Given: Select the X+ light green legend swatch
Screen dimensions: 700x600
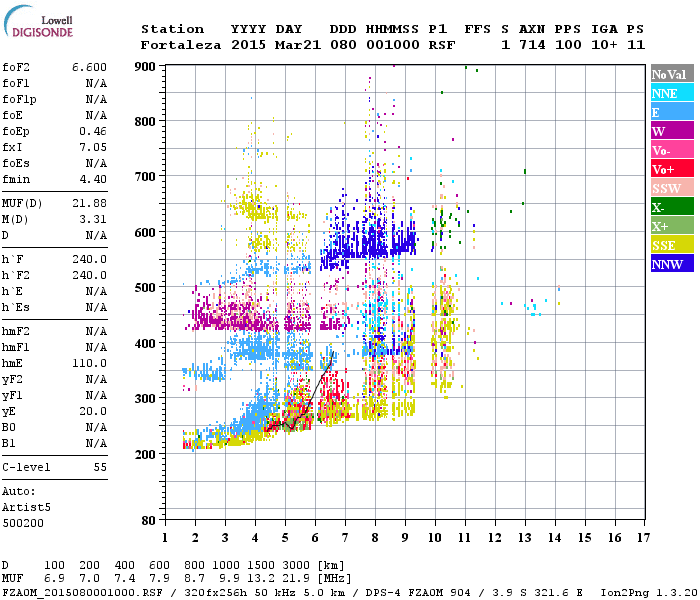Looking at the screenshot, I should click(x=672, y=225).
